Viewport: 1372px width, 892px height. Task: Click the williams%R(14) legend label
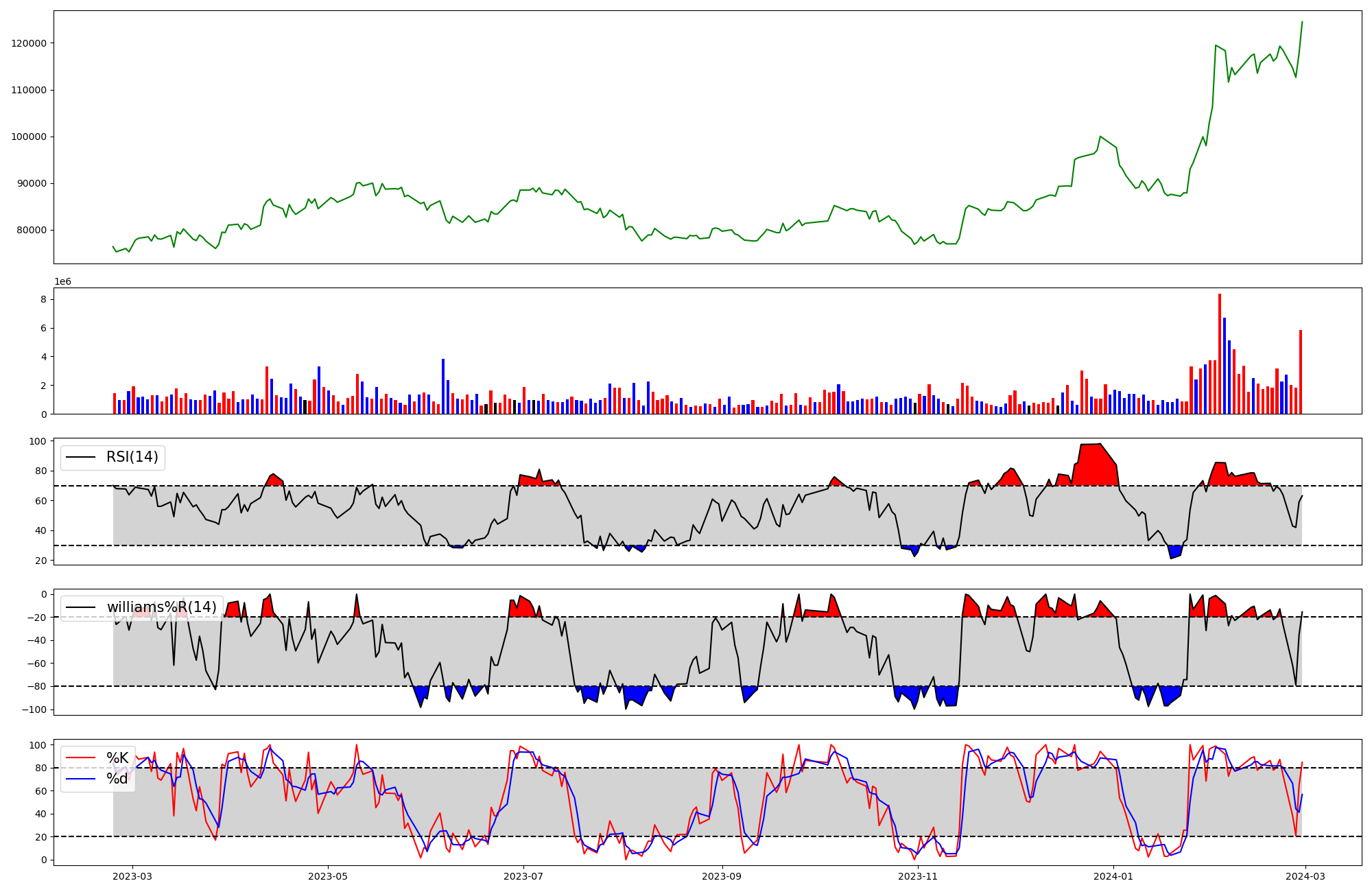tap(161, 607)
